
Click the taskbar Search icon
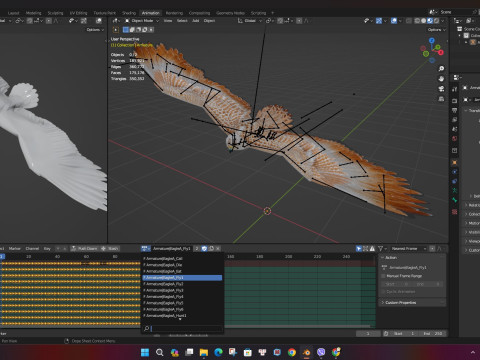pos(160,352)
